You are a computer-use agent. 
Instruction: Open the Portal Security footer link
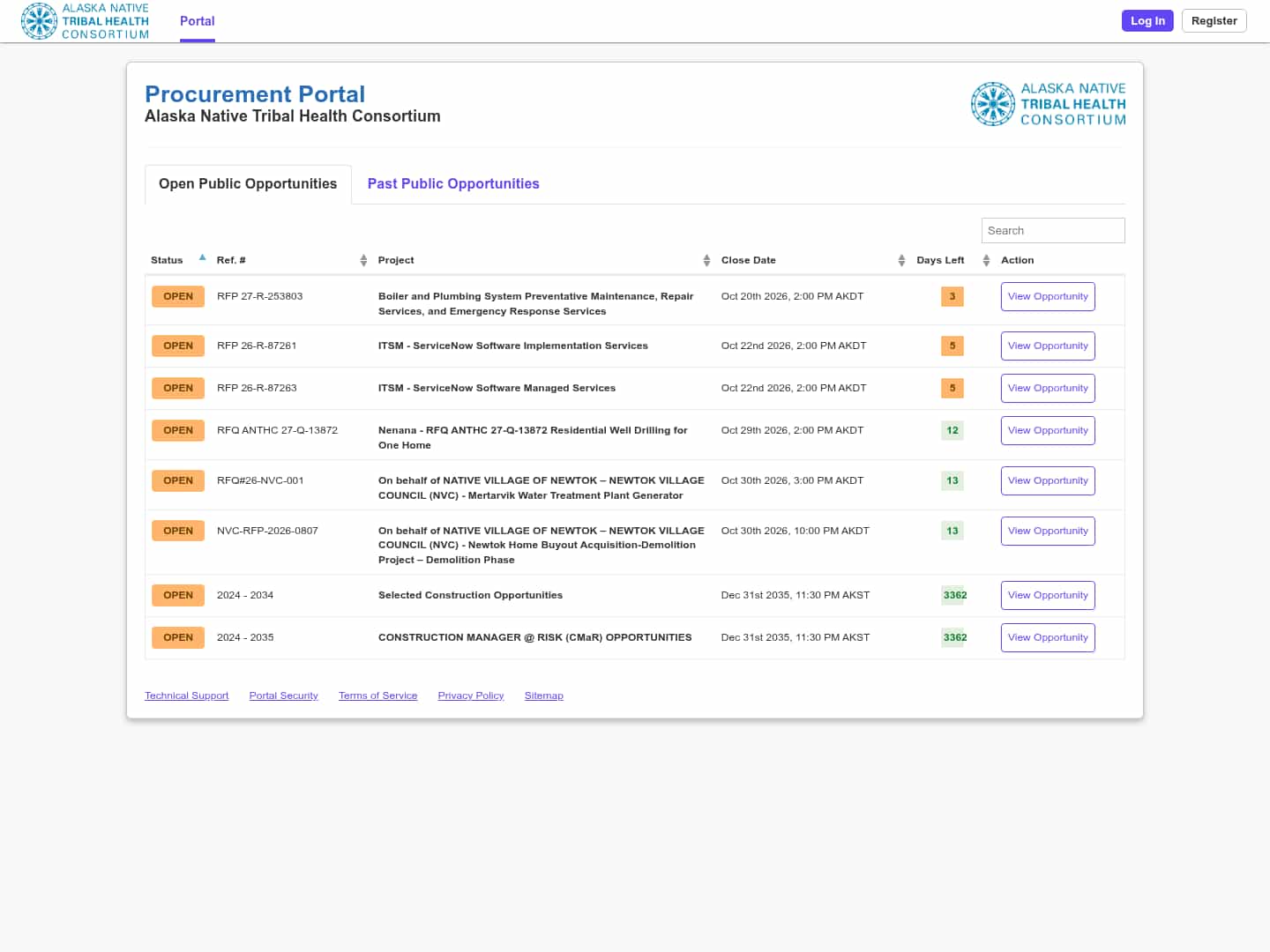click(283, 695)
